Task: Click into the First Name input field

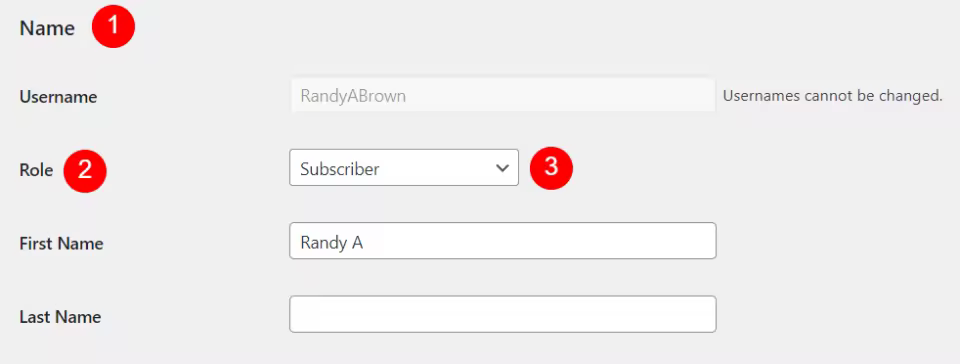Action: 503,241
